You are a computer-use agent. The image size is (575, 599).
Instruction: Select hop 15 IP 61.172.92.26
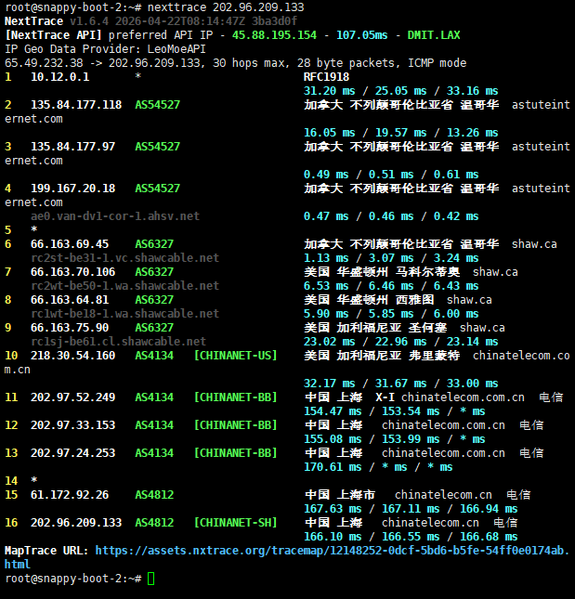[x=70, y=495]
